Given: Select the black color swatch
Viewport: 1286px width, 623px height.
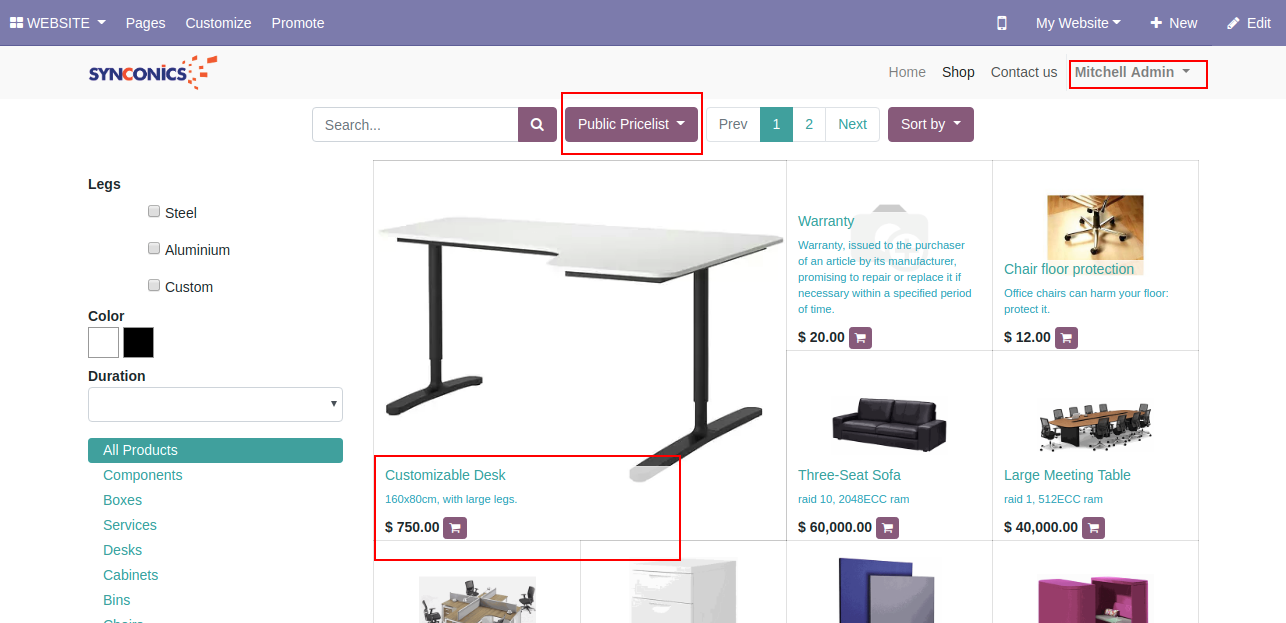Looking at the screenshot, I should [x=138, y=342].
